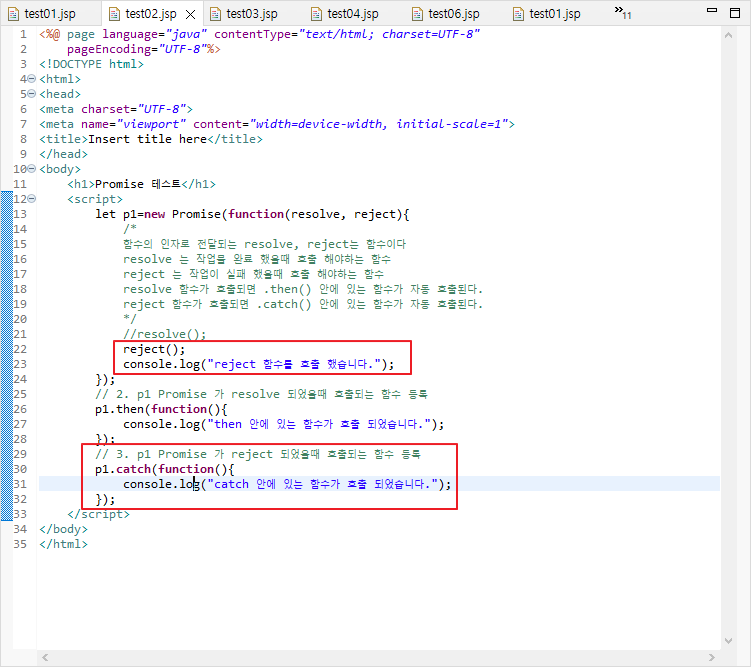Viewport: 751px width, 667px height.
Task: Collapse the head tag fold on line 5
Action: [x=32, y=93]
